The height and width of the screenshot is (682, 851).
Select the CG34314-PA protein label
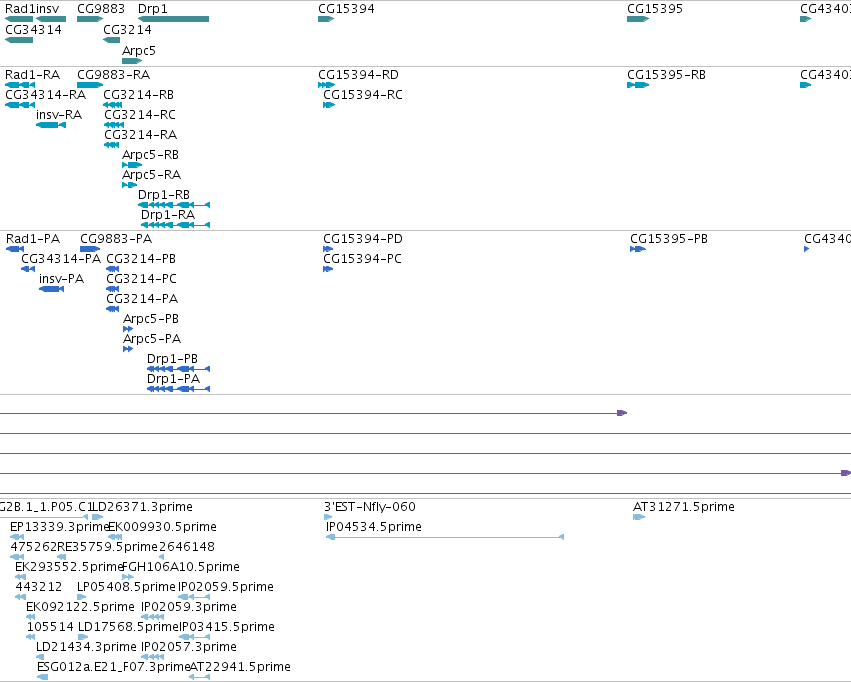point(61,259)
